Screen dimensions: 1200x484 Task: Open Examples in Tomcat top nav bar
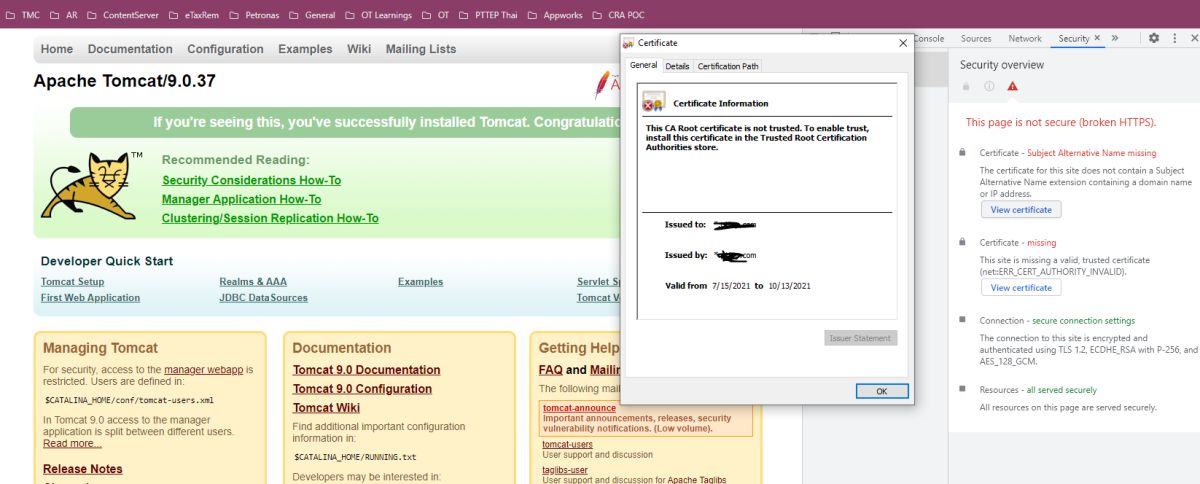tap(305, 49)
